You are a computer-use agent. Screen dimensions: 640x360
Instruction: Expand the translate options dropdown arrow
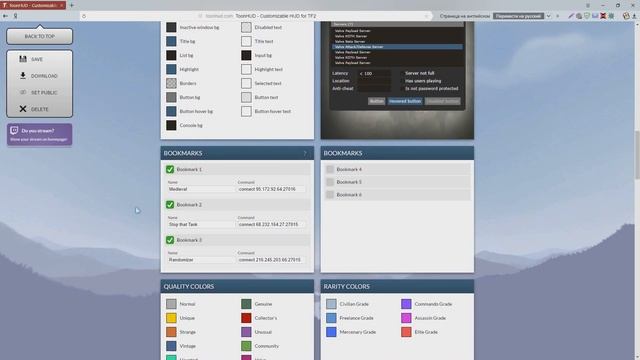coord(549,16)
